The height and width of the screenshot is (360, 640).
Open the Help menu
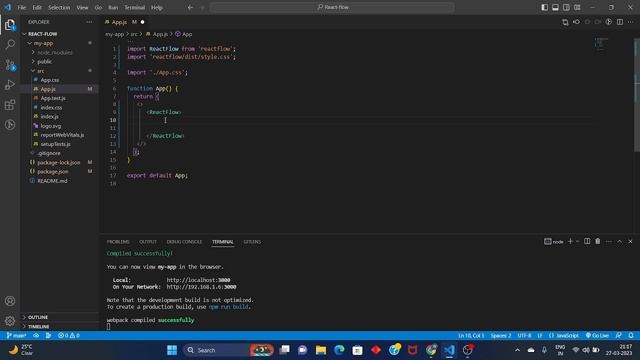(x=157, y=7)
